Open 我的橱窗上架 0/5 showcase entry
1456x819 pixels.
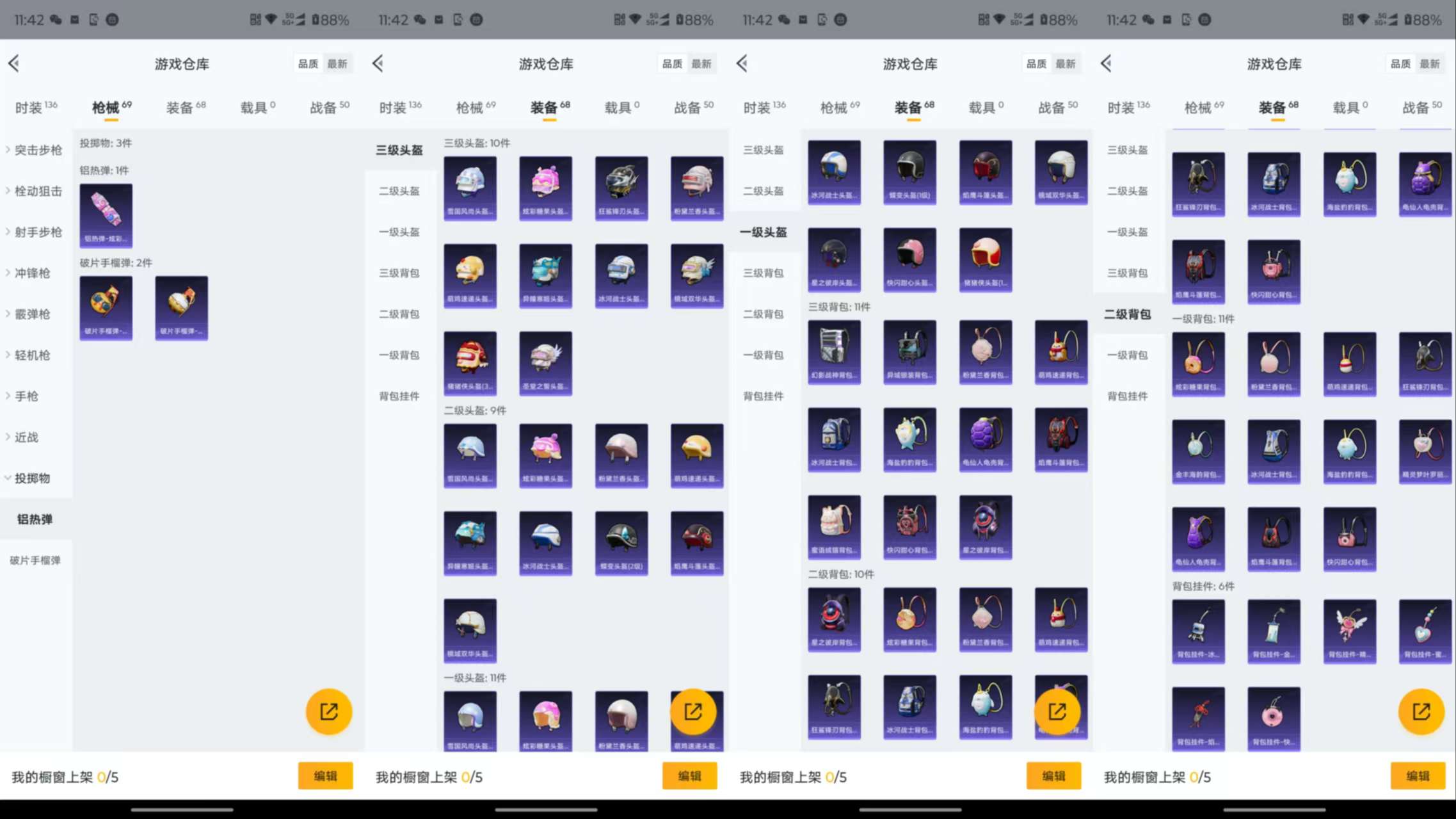pyautogui.click(x=64, y=776)
